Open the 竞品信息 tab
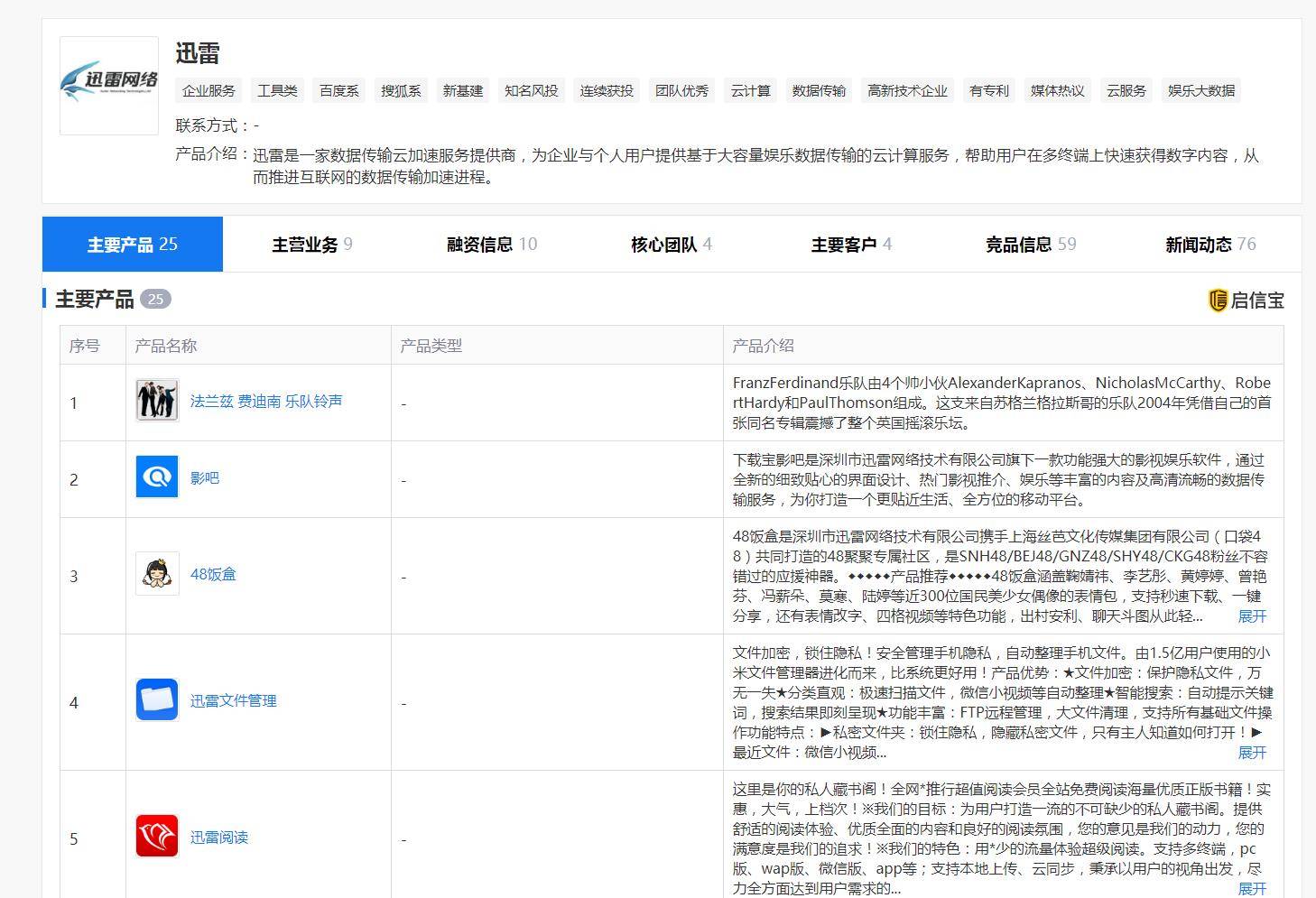The image size is (1316, 898). 1031,244
